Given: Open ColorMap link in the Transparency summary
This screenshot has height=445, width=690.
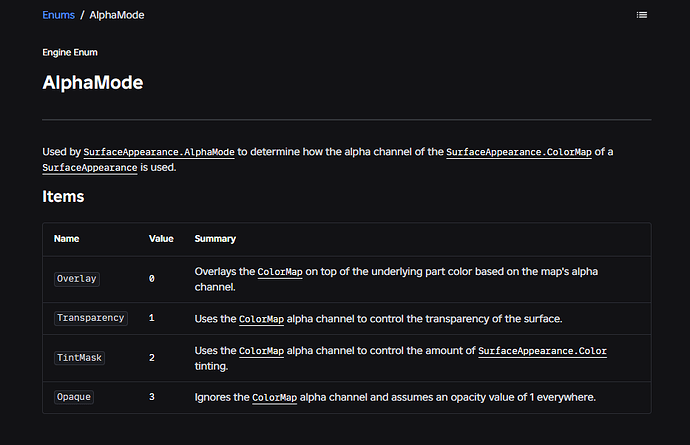Looking at the screenshot, I should [261, 319].
